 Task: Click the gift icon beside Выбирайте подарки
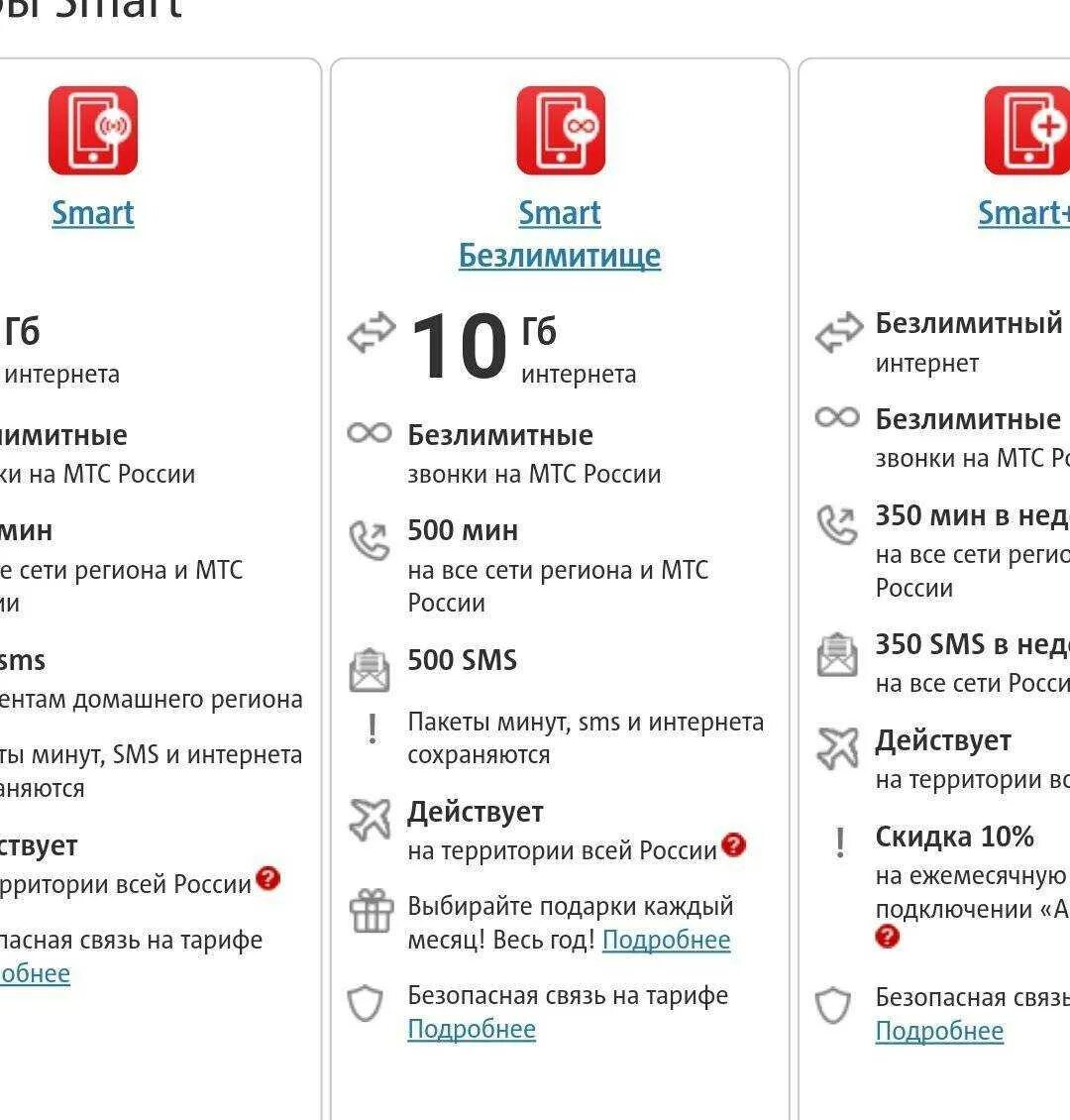[x=372, y=911]
